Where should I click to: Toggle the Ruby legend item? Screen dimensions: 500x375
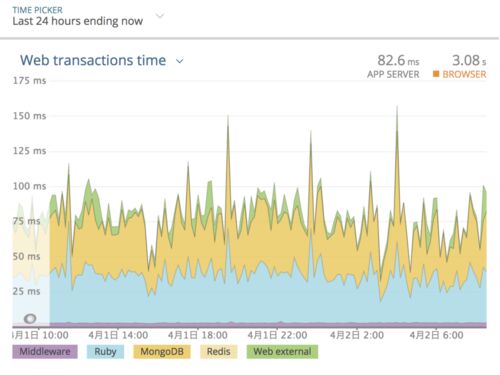pyautogui.click(x=105, y=352)
